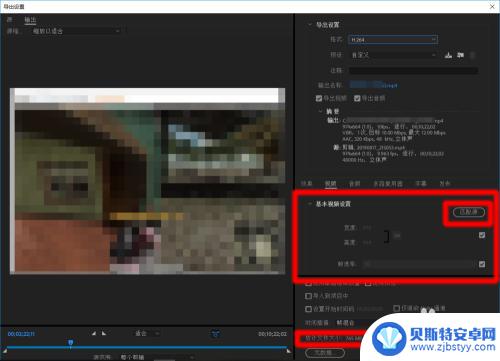
Task: Switch to the 音频 tab
Action: click(354, 184)
